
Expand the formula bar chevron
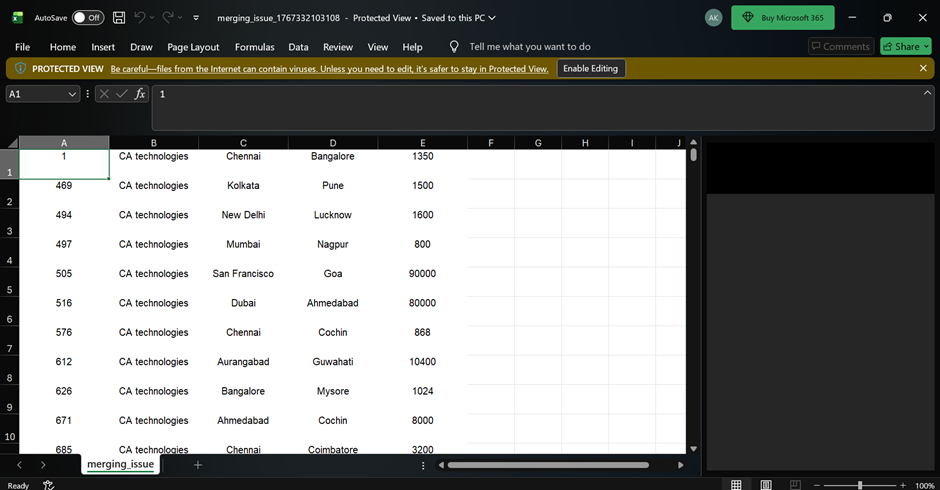tap(927, 93)
